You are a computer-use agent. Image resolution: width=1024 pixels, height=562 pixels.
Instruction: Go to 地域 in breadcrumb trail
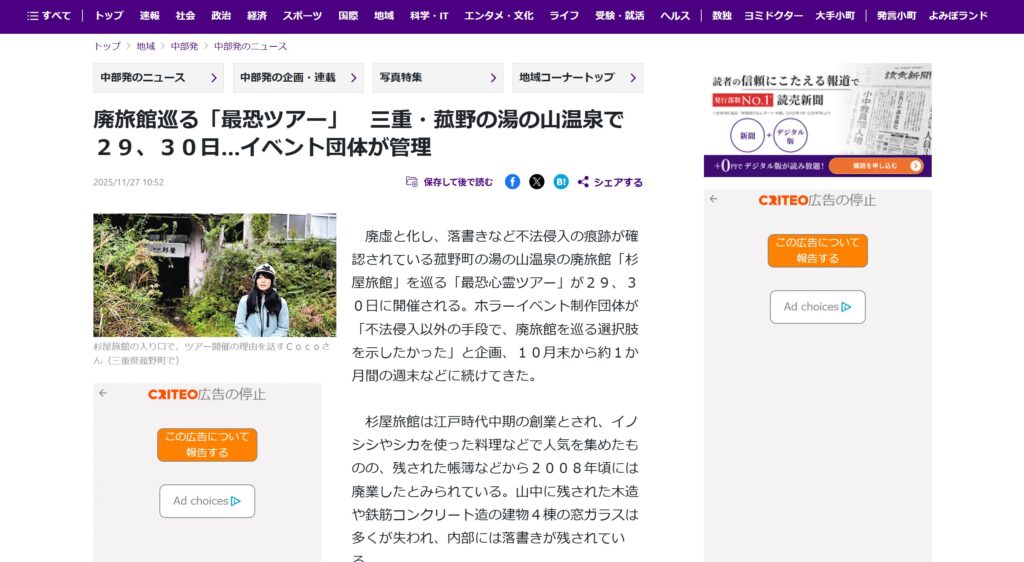[146, 47]
